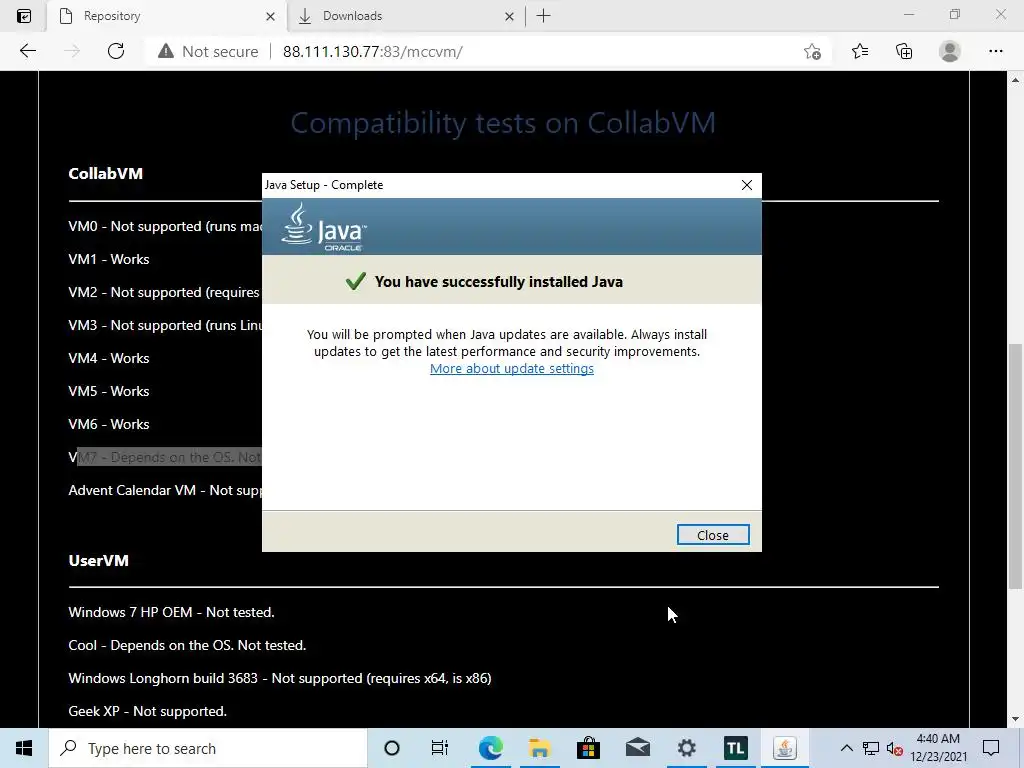Click the 'VM5 - Works' line
Viewport: 1024px width, 768px height.
click(108, 391)
